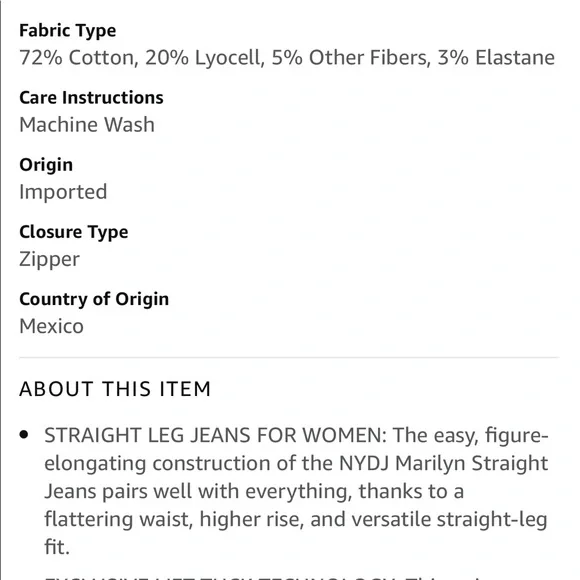Click the horizontal divider above About This Item
This screenshot has width=580, height=580.
coord(289,358)
